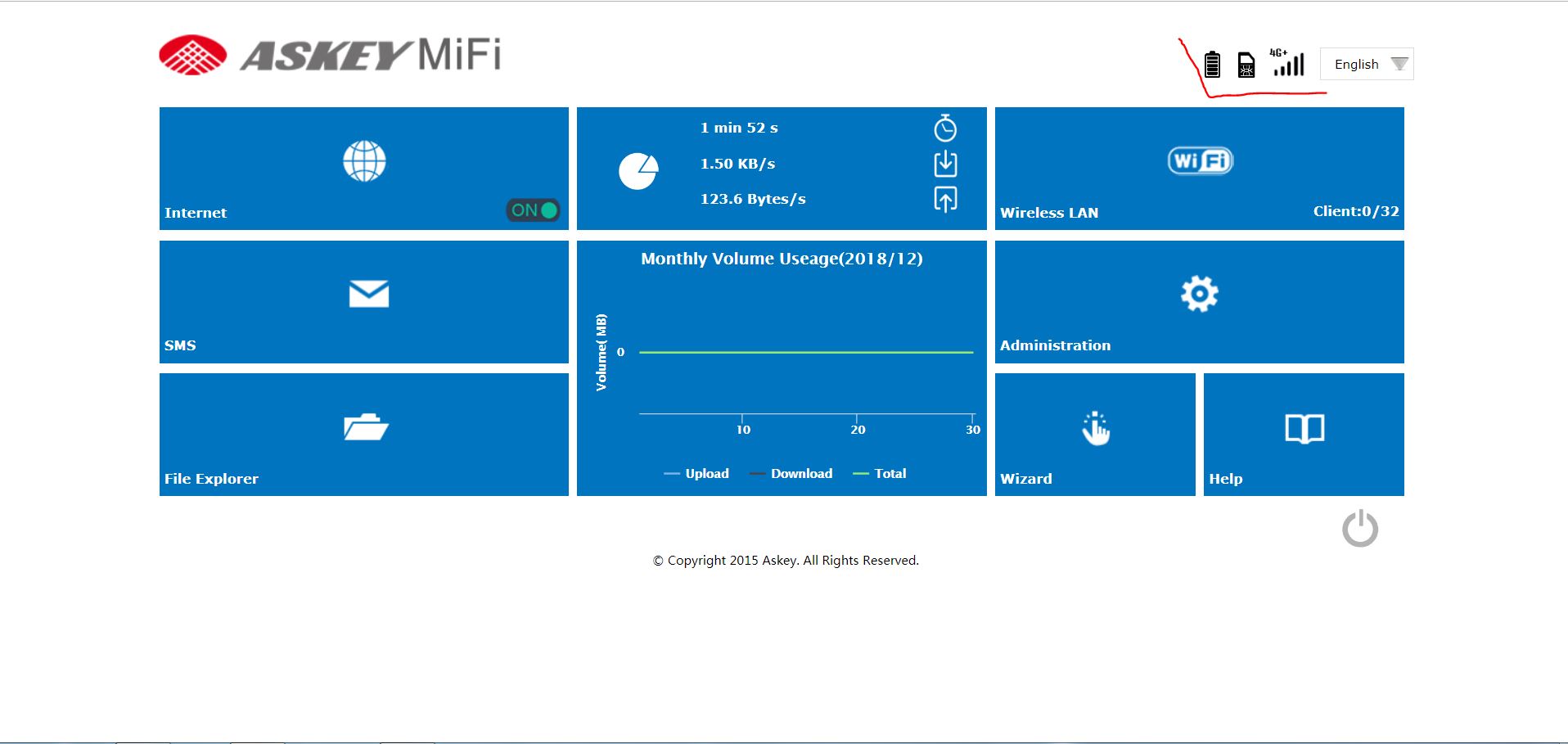
Task: Click the Monthly Volume Useage(2018/12) title
Action: tap(782, 259)
